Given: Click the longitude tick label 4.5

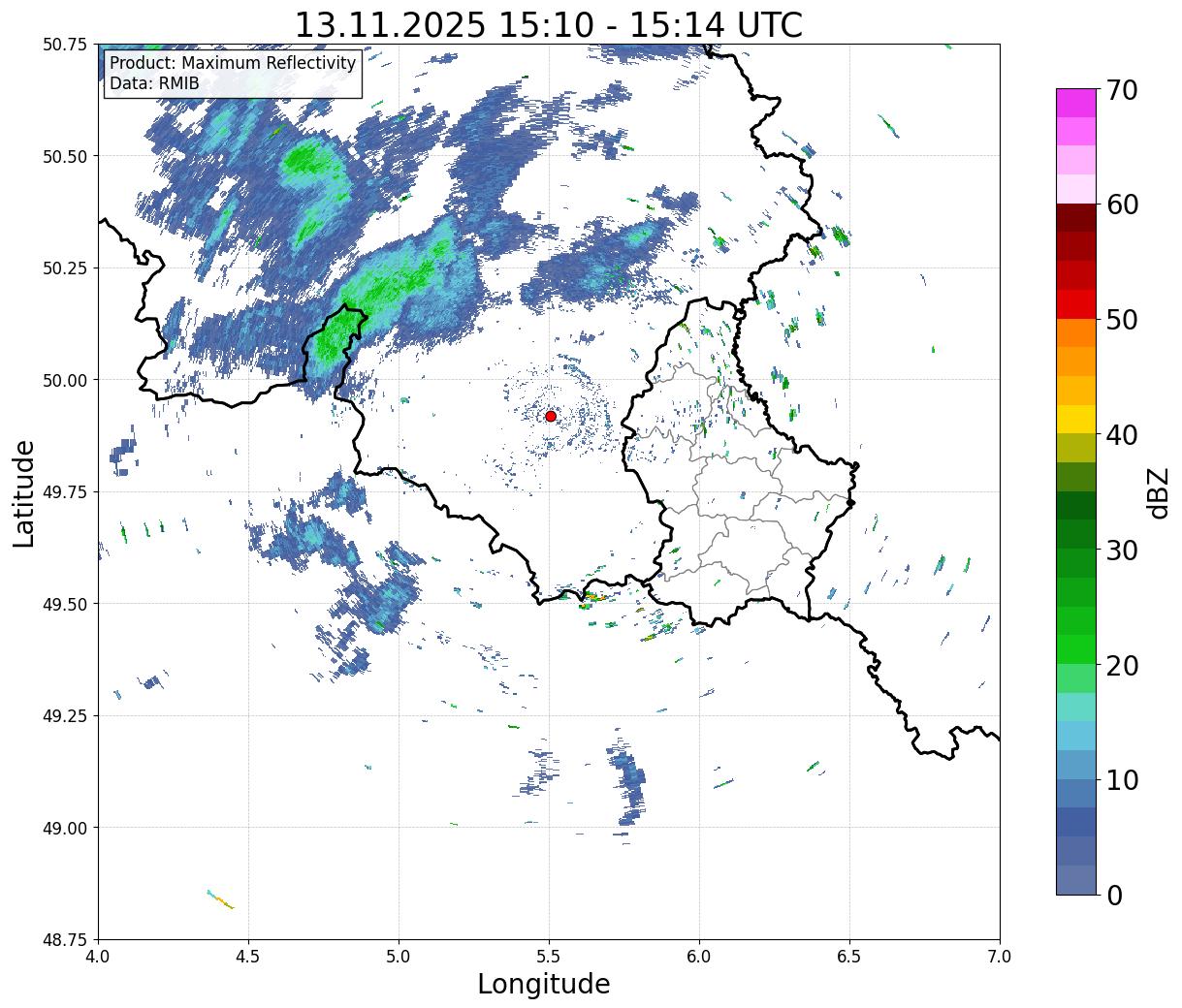Looking at the screenshot, I should [248, 957].
